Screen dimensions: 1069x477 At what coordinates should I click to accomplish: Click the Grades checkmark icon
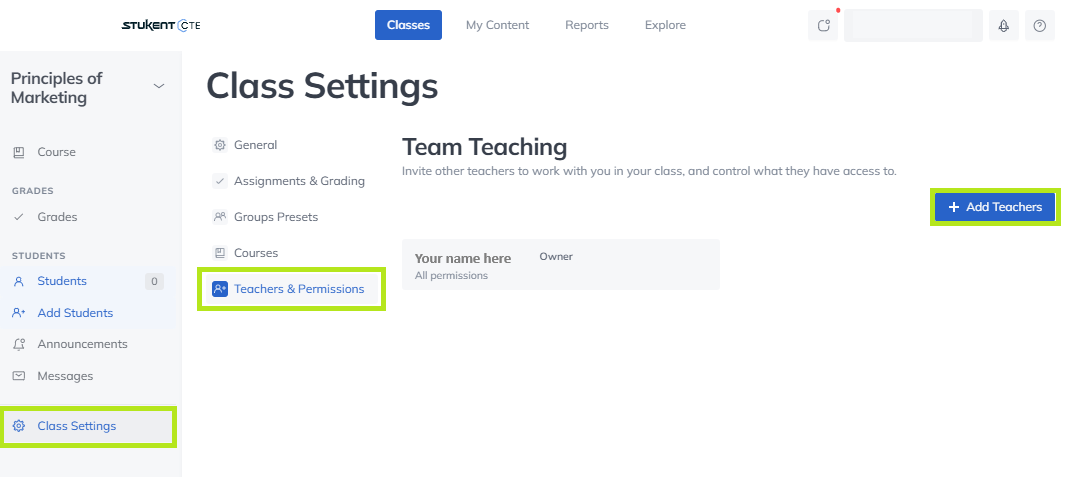19,217
